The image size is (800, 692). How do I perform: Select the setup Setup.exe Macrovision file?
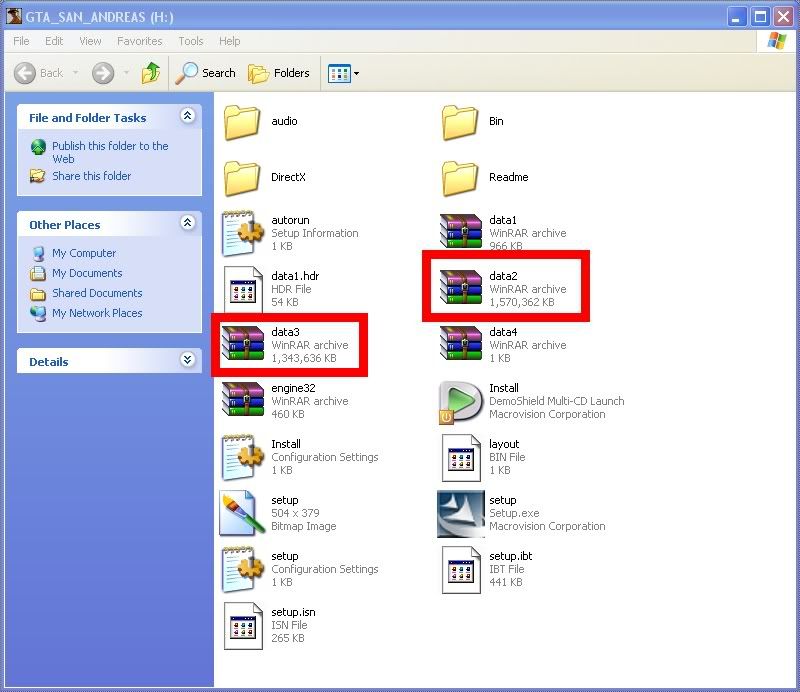(x=521, y=513)
